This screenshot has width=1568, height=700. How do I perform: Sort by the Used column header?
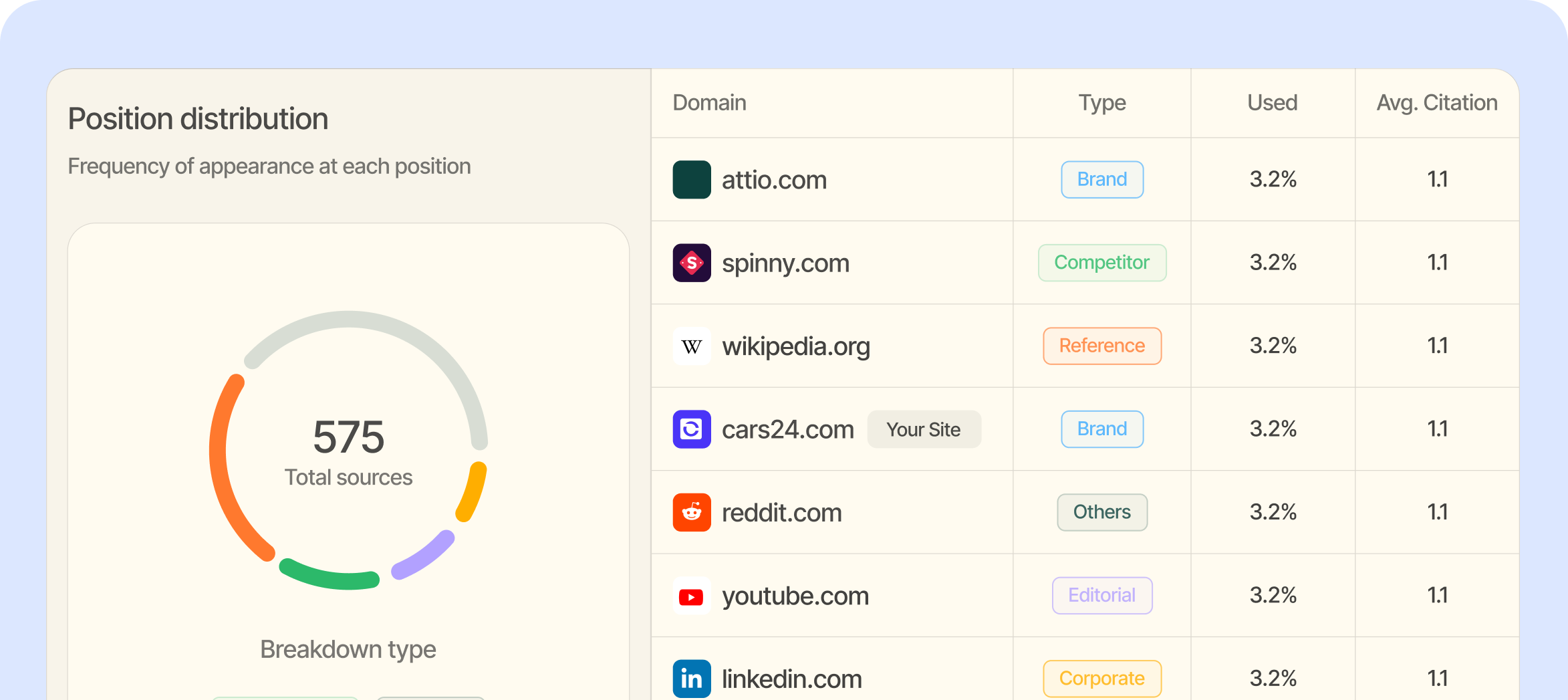tap(1272, 103)
